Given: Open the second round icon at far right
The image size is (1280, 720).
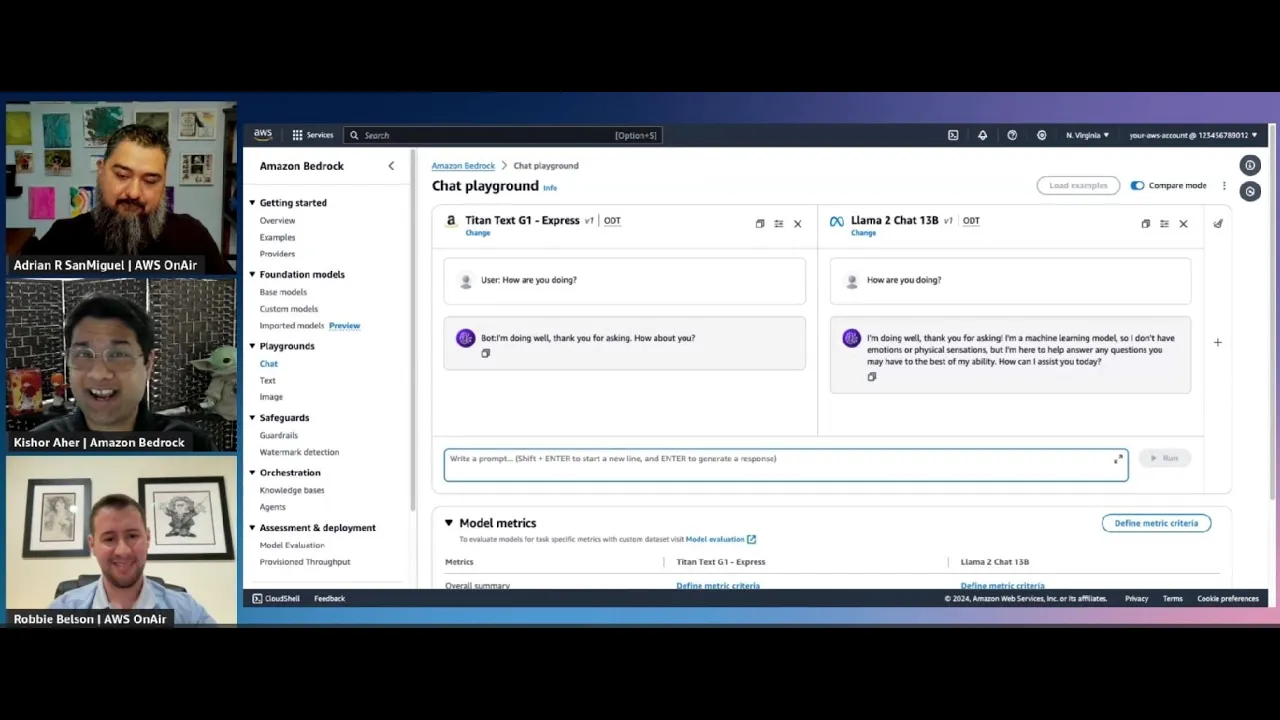Looking at the screenshot, I should click(x=1250, y=191).
